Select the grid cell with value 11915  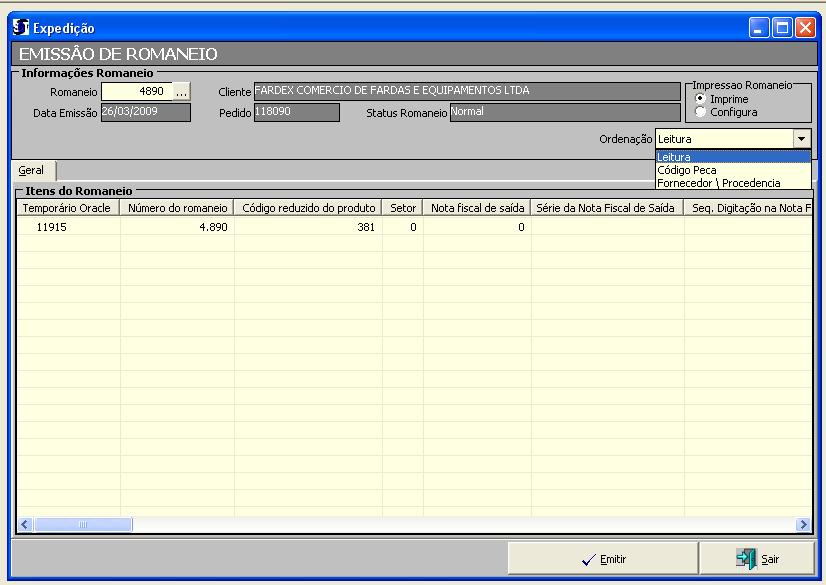click(68, 228)
